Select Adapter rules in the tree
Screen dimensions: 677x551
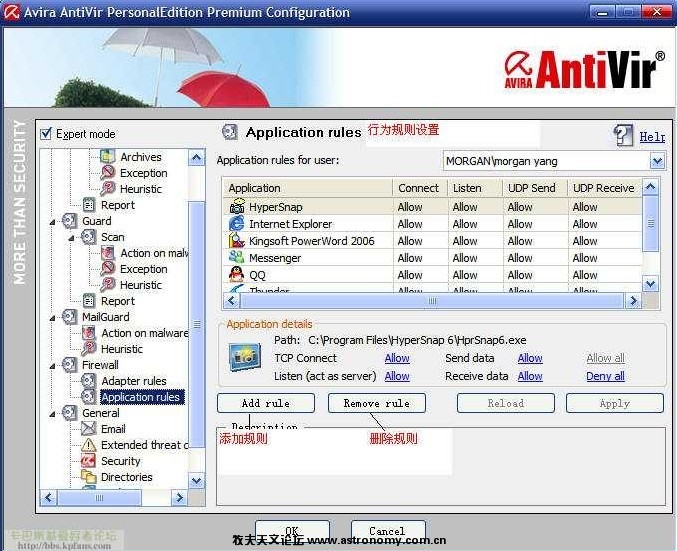[x=134, y=381]
